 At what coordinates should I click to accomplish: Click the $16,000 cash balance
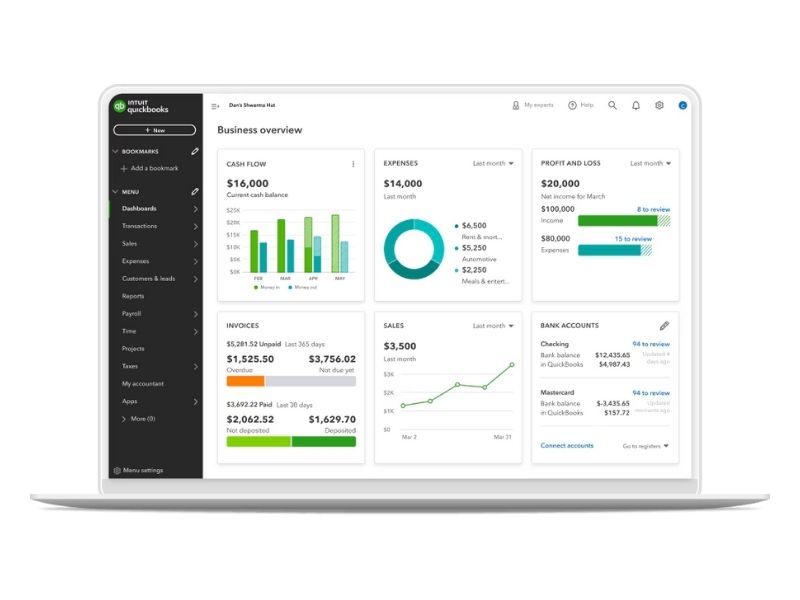[x=247, y=183]
